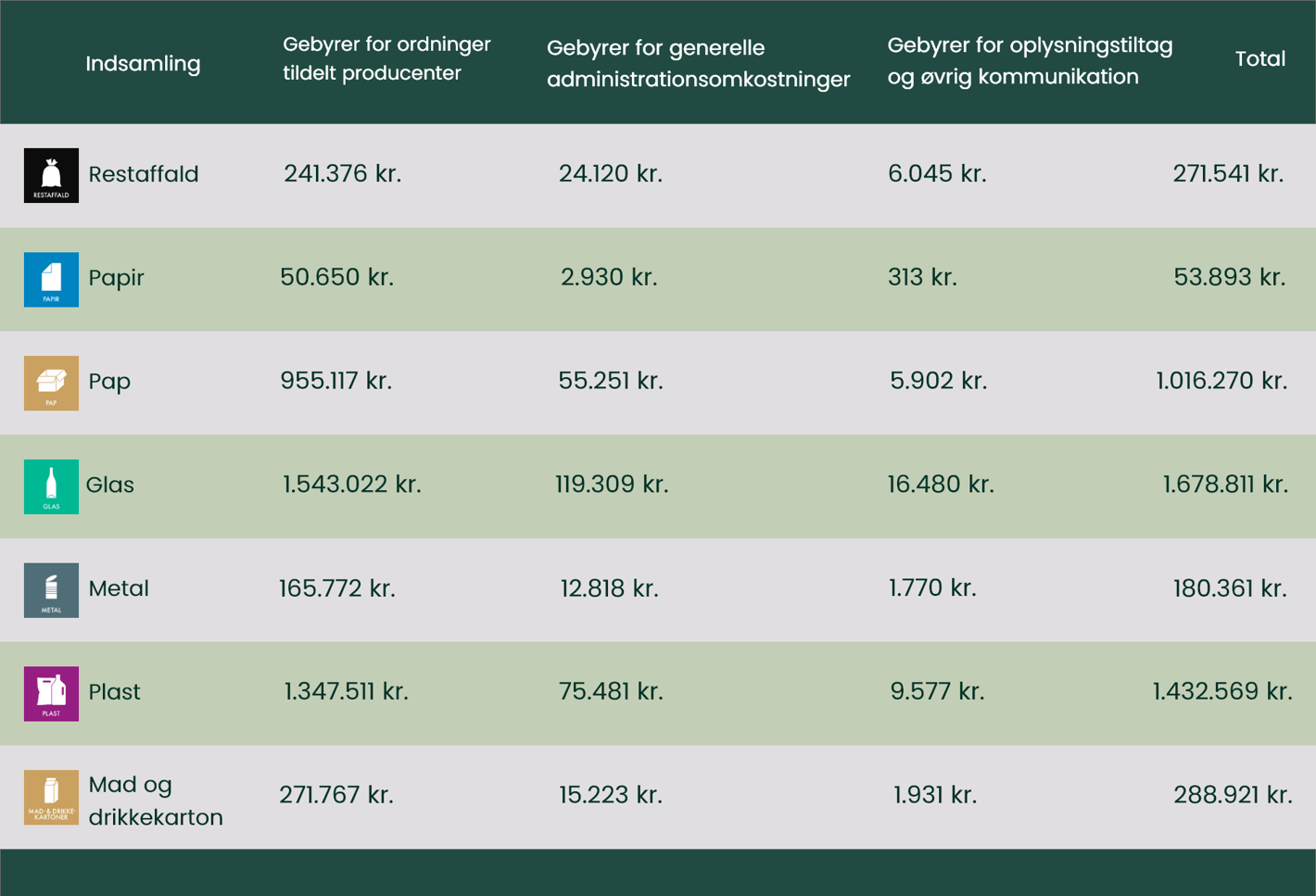Select the 'Gebyrer for ordninger tildelt producenter' header
The width and height of the screenshot is (1316, 896).
(x=386, y=58)
